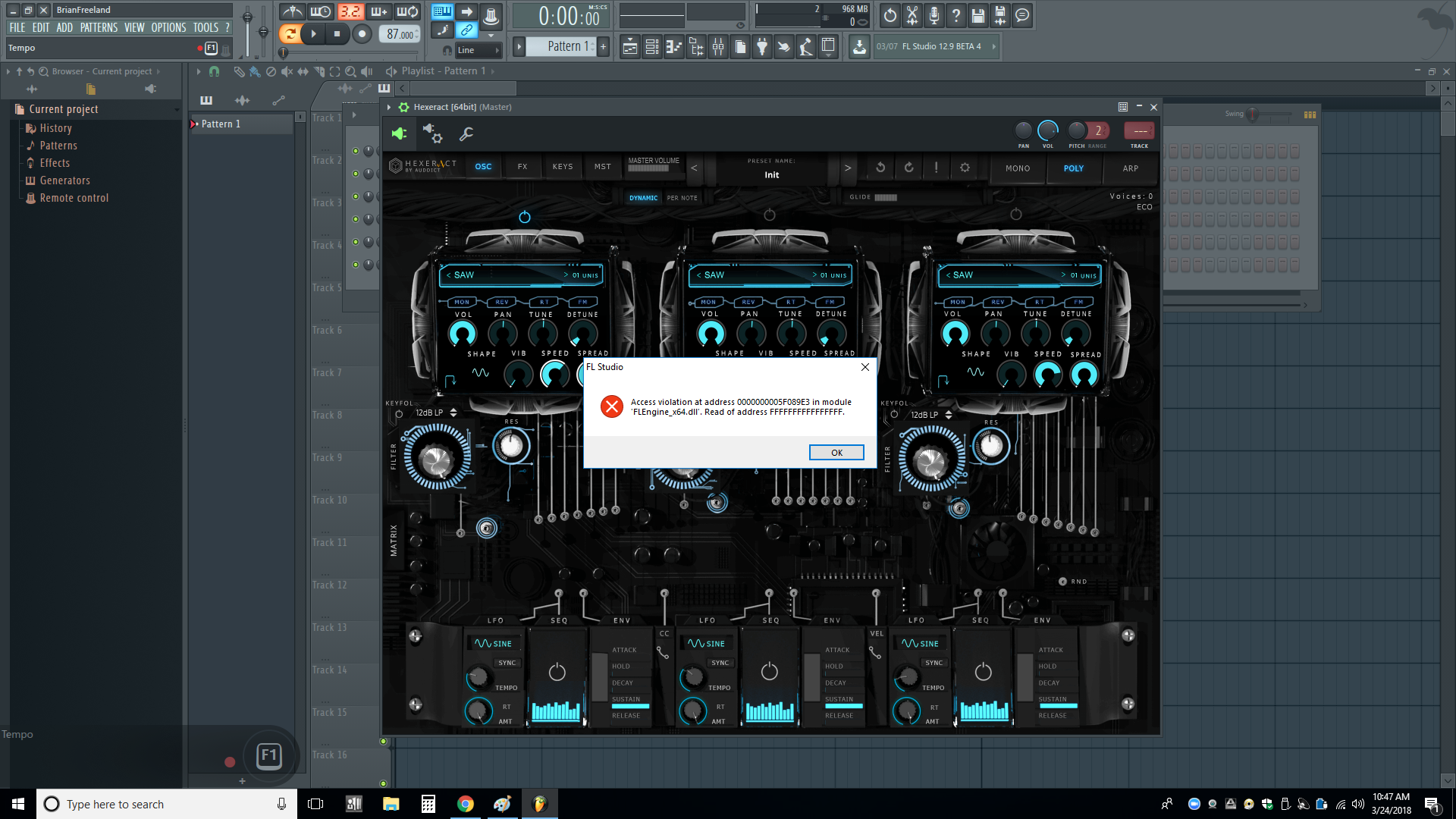Switch to the FX tab in Hexeract
1456x819 pixels.
point(522,167)
